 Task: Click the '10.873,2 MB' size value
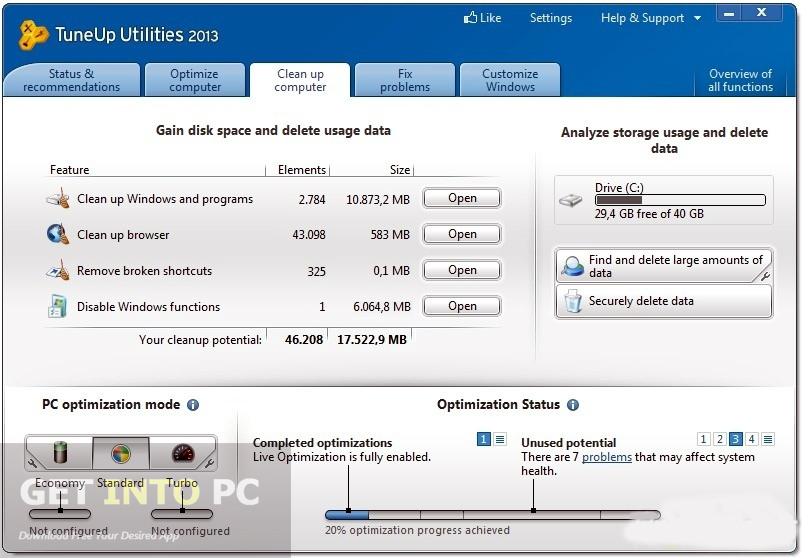coord(378,199)
